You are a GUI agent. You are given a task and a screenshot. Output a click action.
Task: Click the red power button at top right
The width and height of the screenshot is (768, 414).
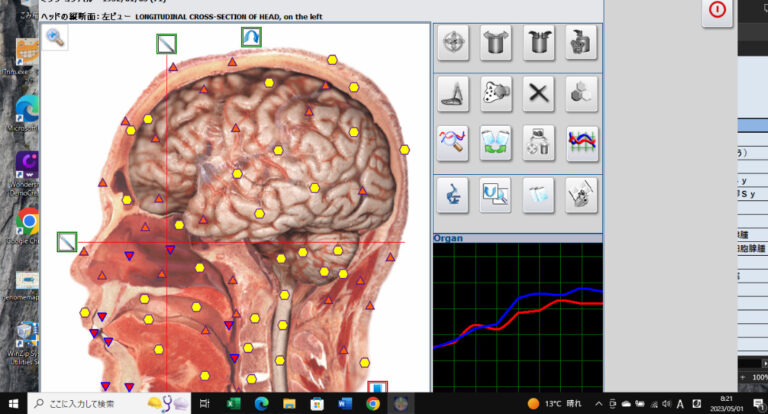pyautogui.click(x=718, y=11)
